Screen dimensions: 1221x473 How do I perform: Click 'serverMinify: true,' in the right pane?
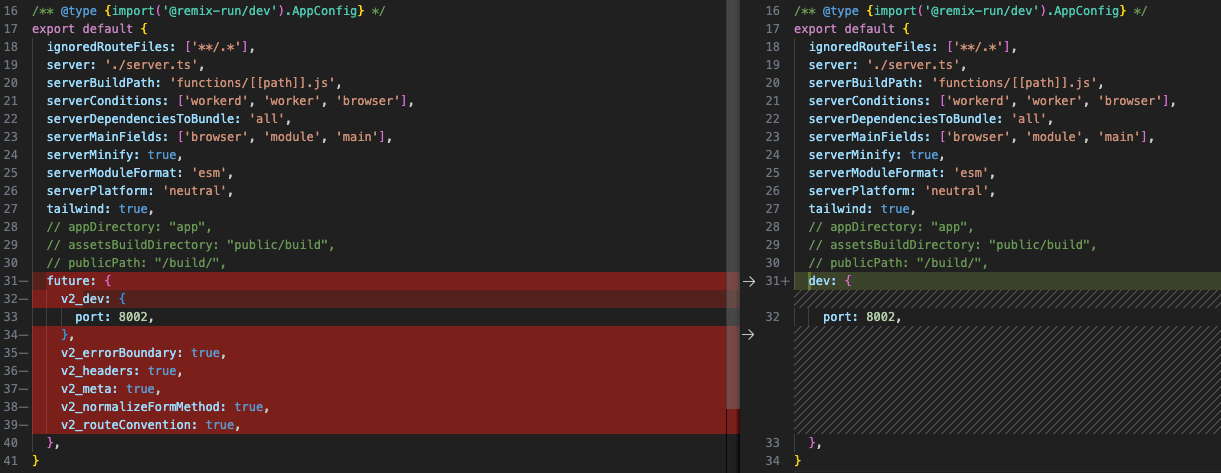click(x=876, y=155)
